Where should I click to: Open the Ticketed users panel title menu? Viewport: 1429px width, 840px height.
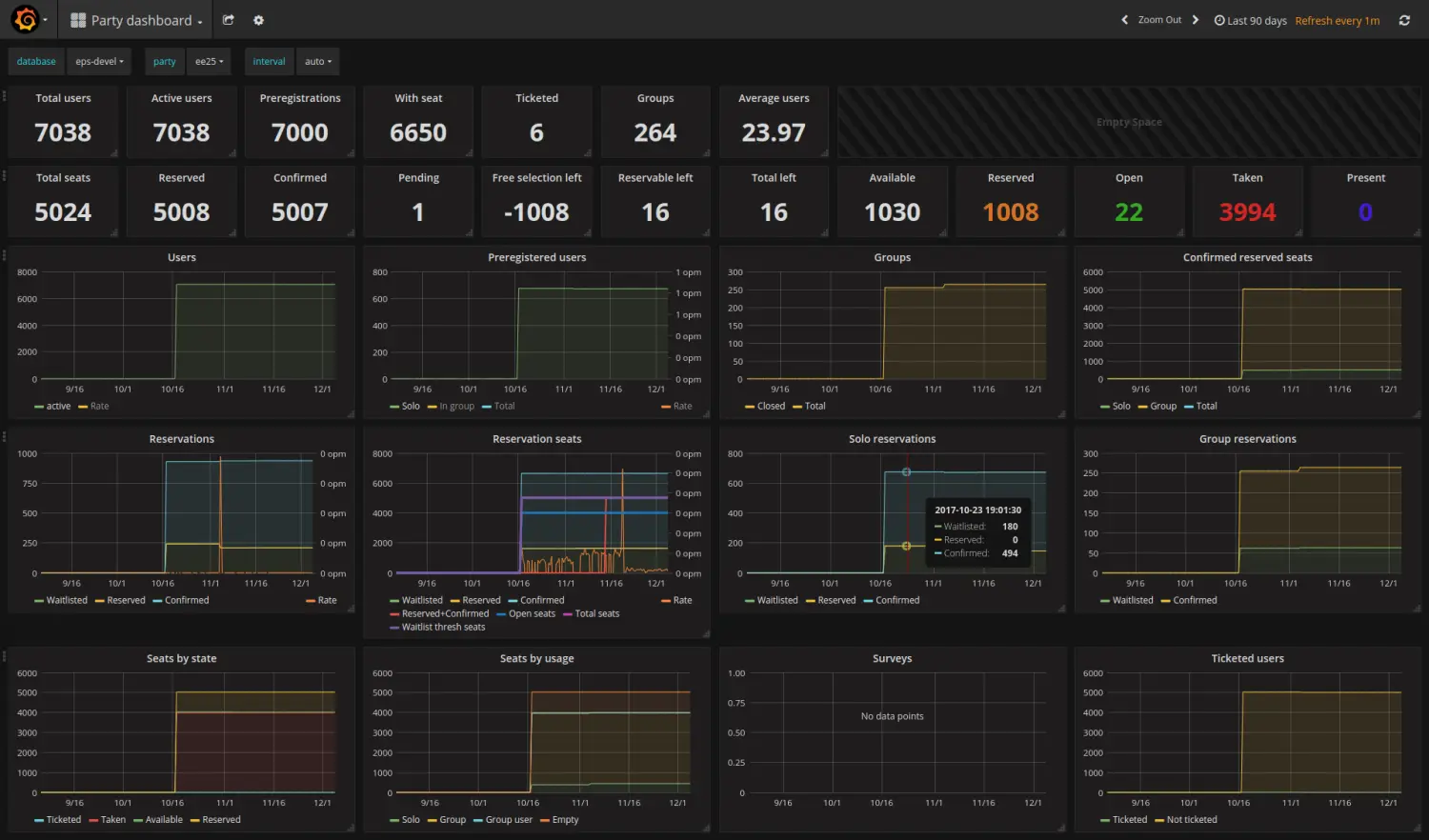pos(1247,658)
